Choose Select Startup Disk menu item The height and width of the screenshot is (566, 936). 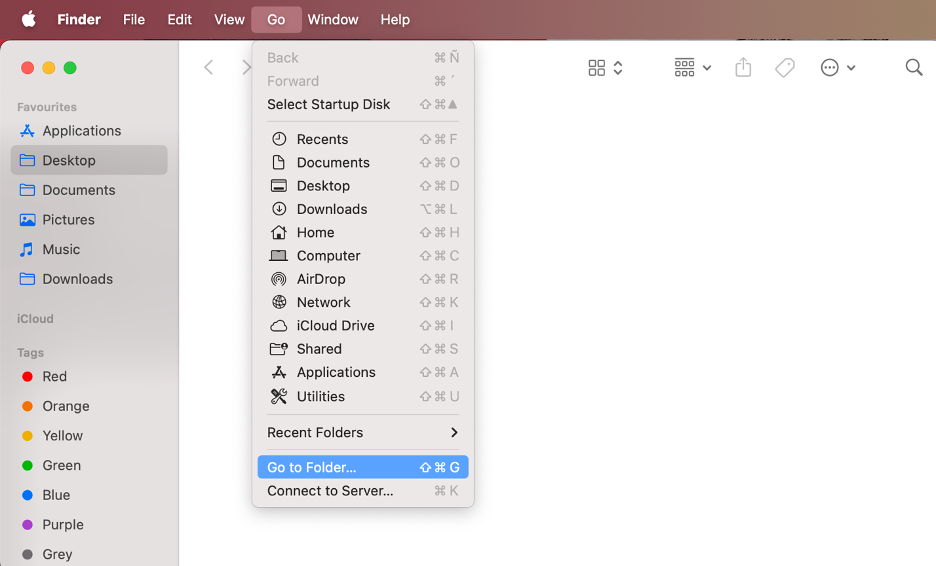(x=363, y=104)
